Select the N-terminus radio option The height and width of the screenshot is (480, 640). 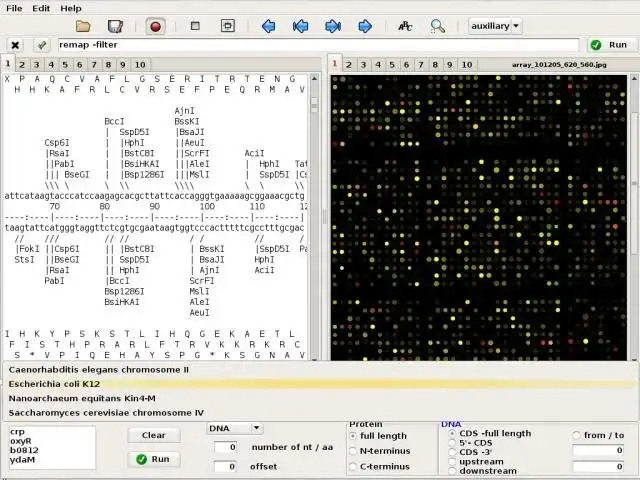tap(353, 451)
